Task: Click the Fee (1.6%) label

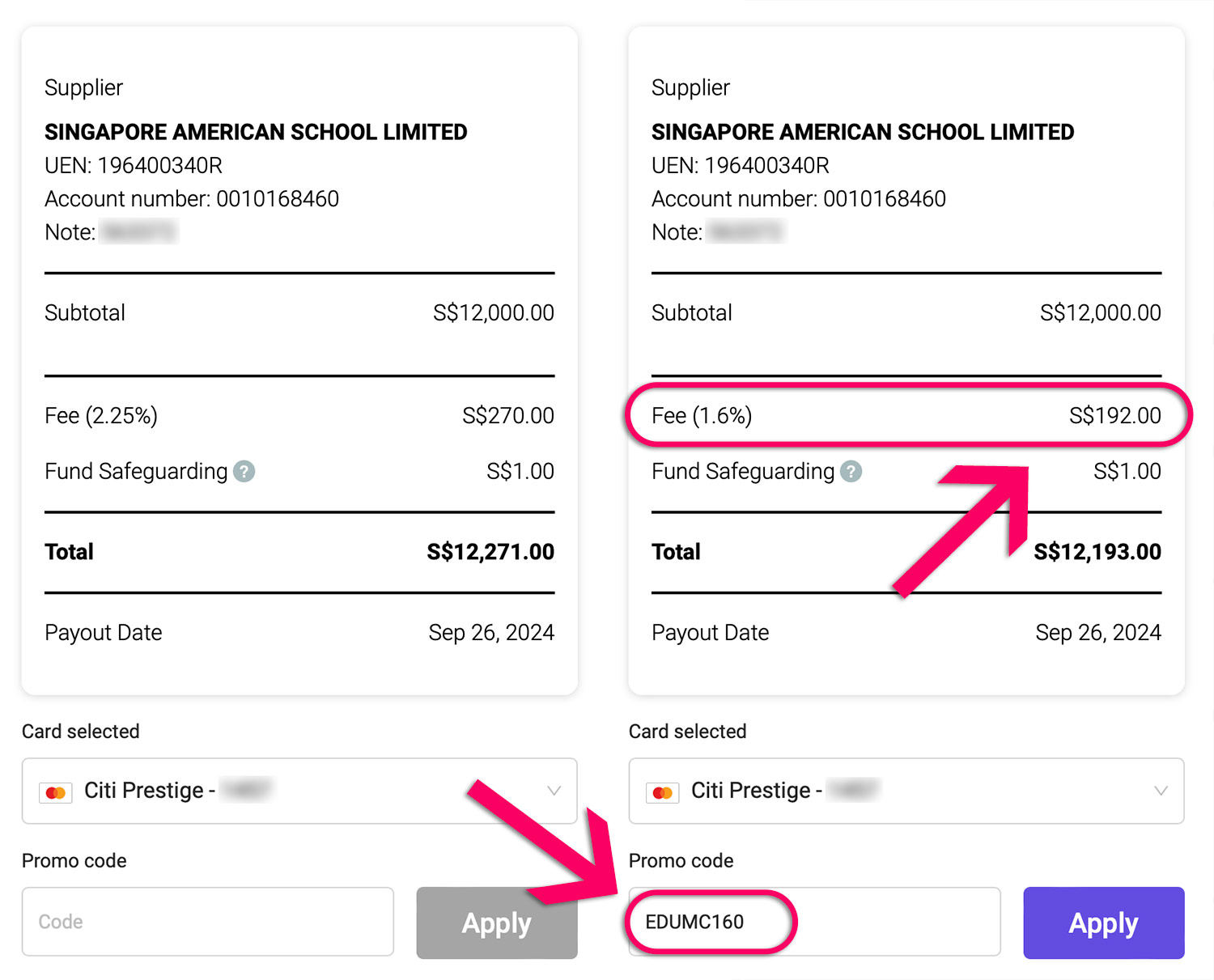Action: (702, 416)
